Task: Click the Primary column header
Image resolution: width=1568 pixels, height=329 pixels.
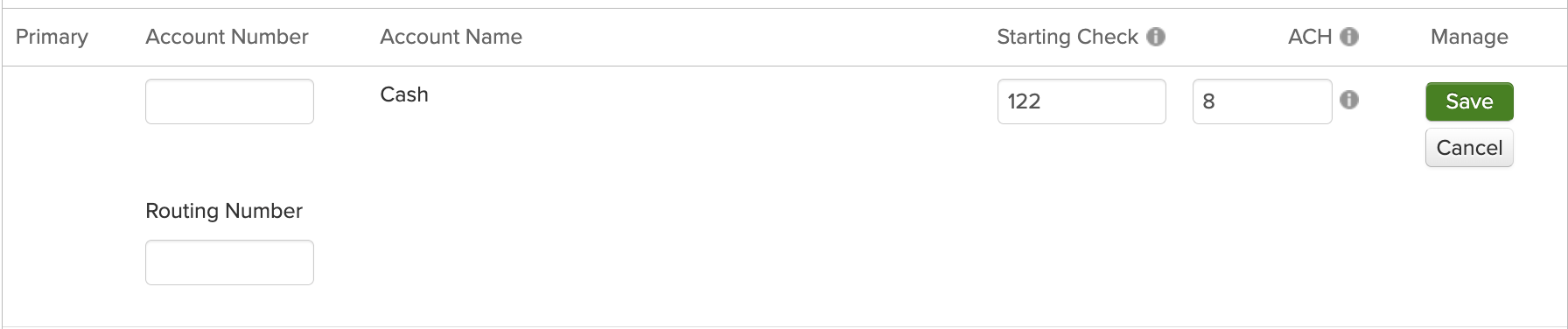Action: coord(52,37)
